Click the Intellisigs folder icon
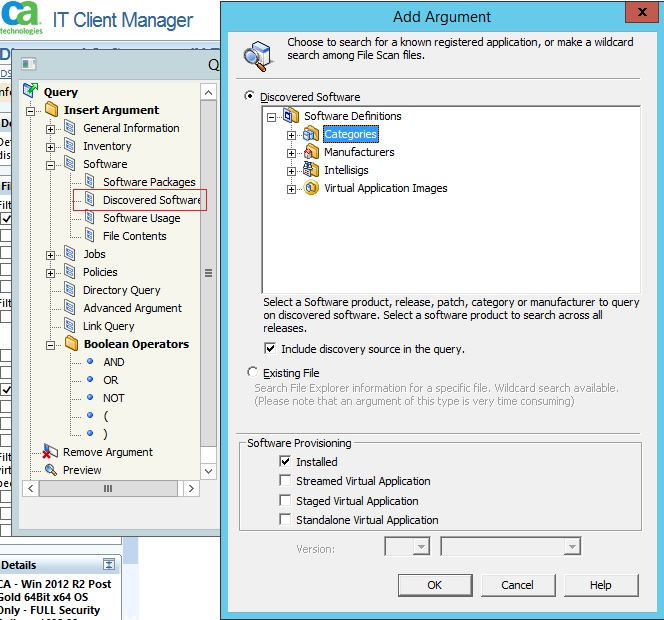The width and height of the screenshot is (664, 620). (311, 170)
